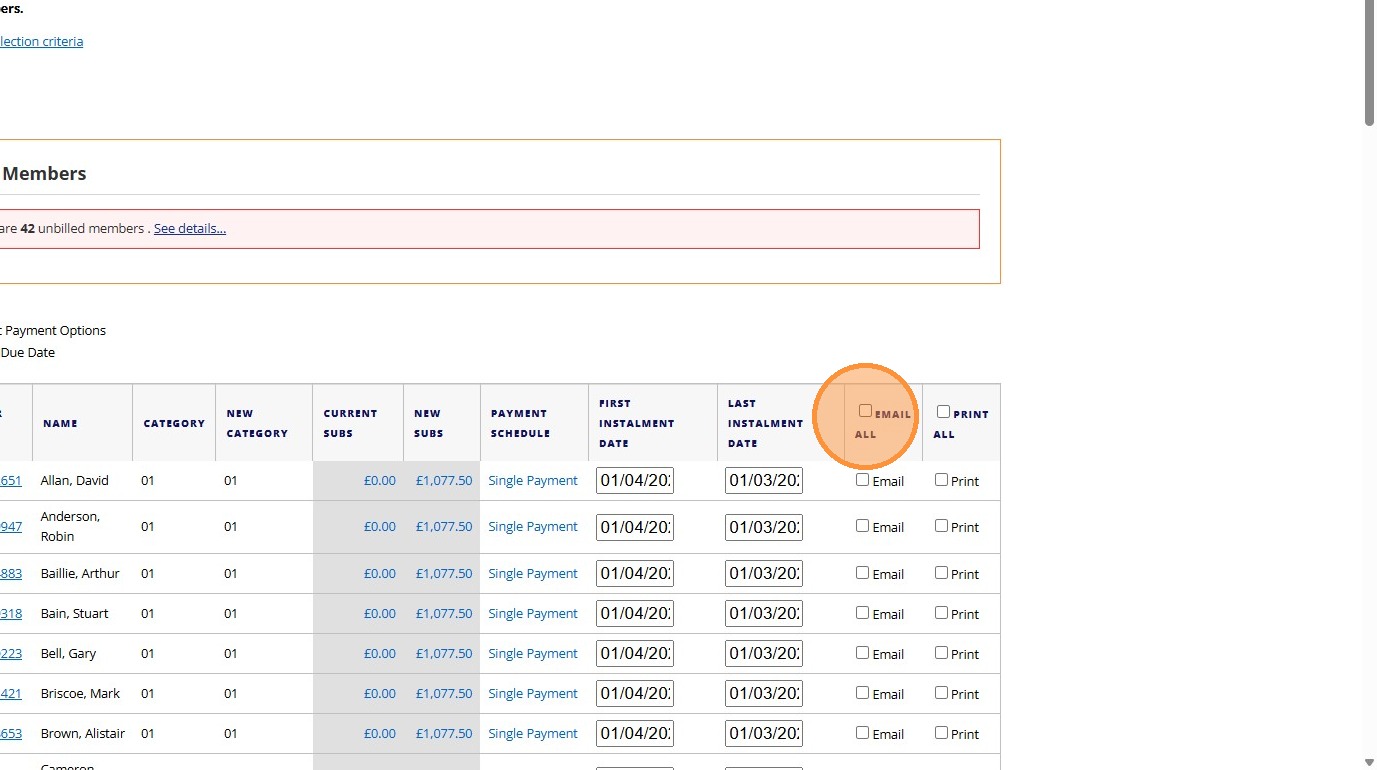Follow Single Payment link for Brown, Alistair
The height and width of the screenshot is (770, 1377).
533,733
